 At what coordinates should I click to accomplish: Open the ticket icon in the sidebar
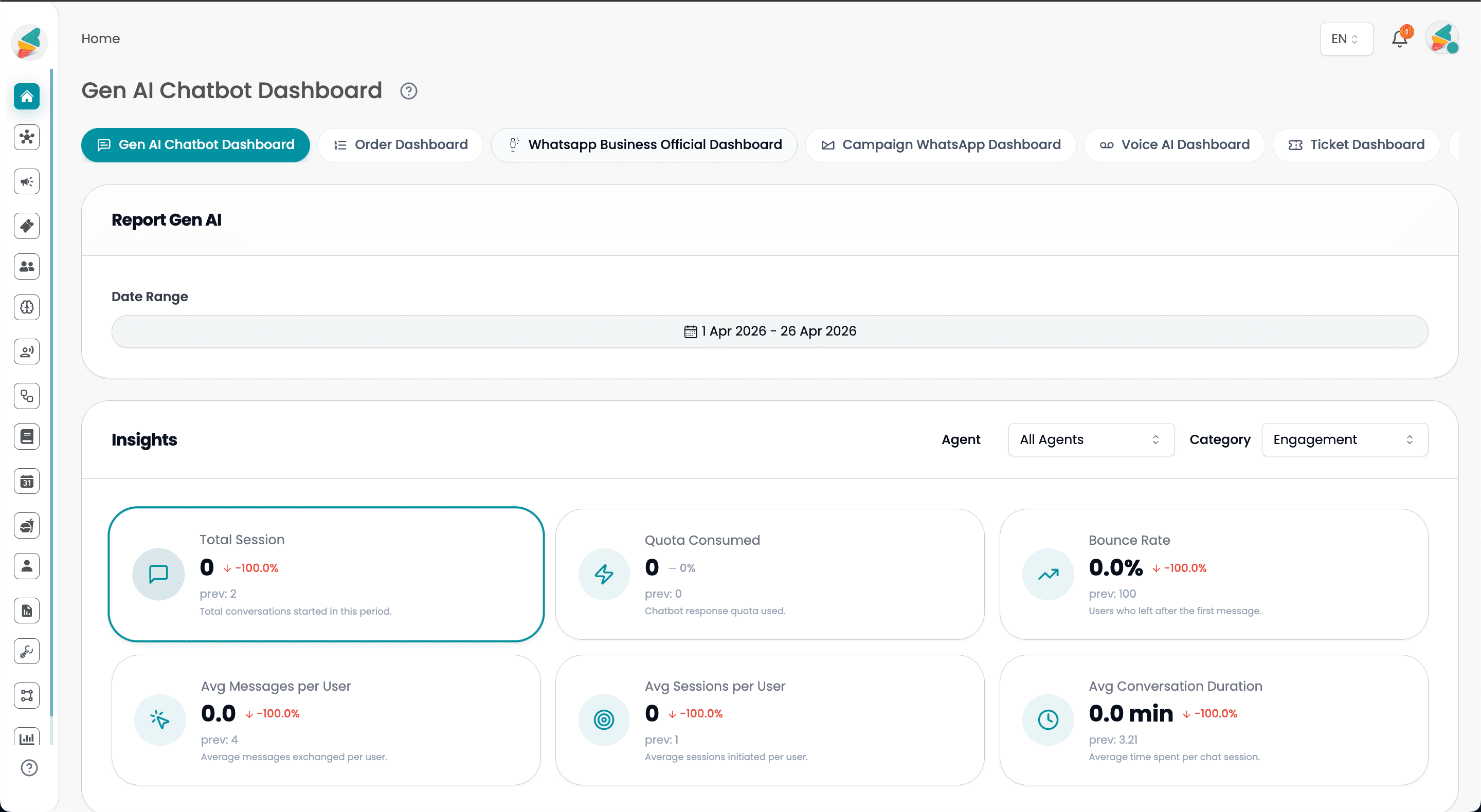[x=27, y=226]
